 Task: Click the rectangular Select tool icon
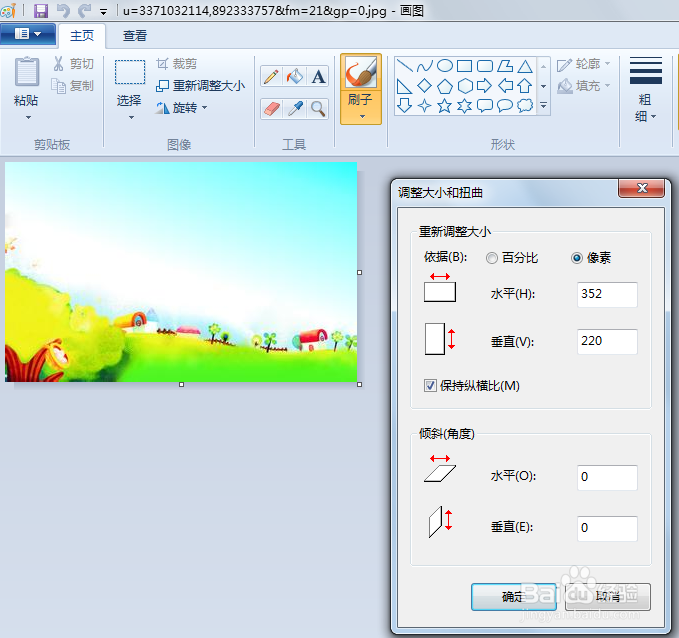pos(129,72)
